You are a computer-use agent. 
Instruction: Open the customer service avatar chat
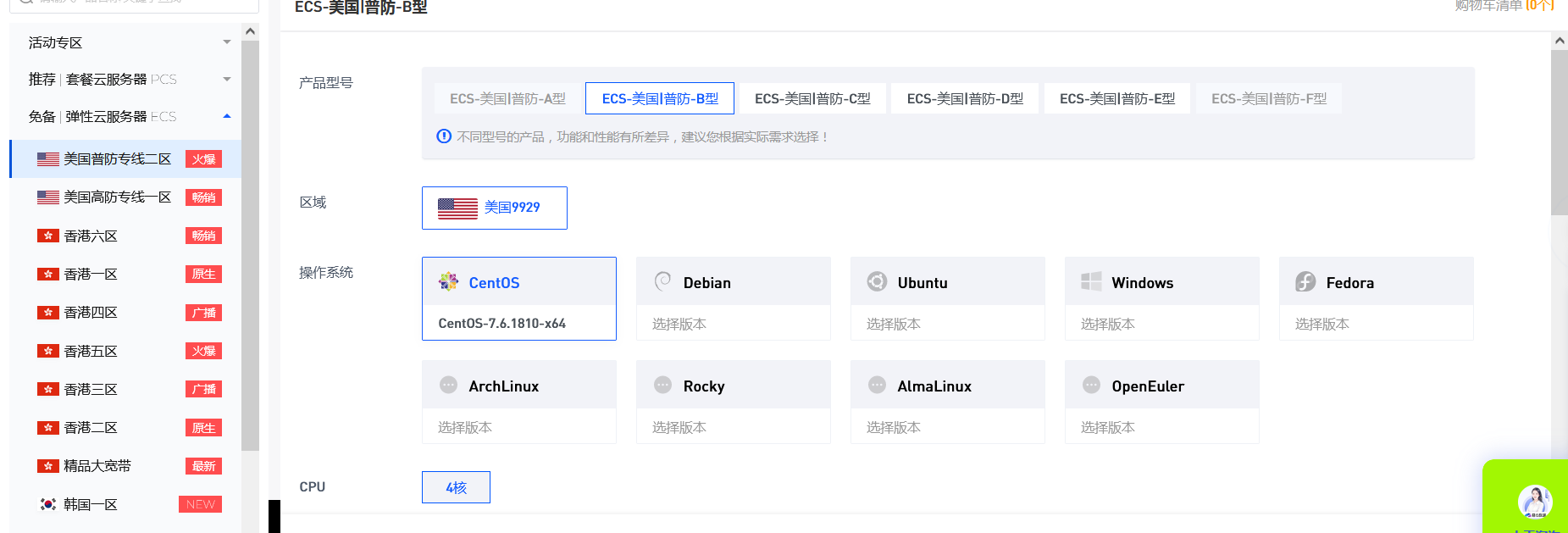click(x=1534, y=502)
